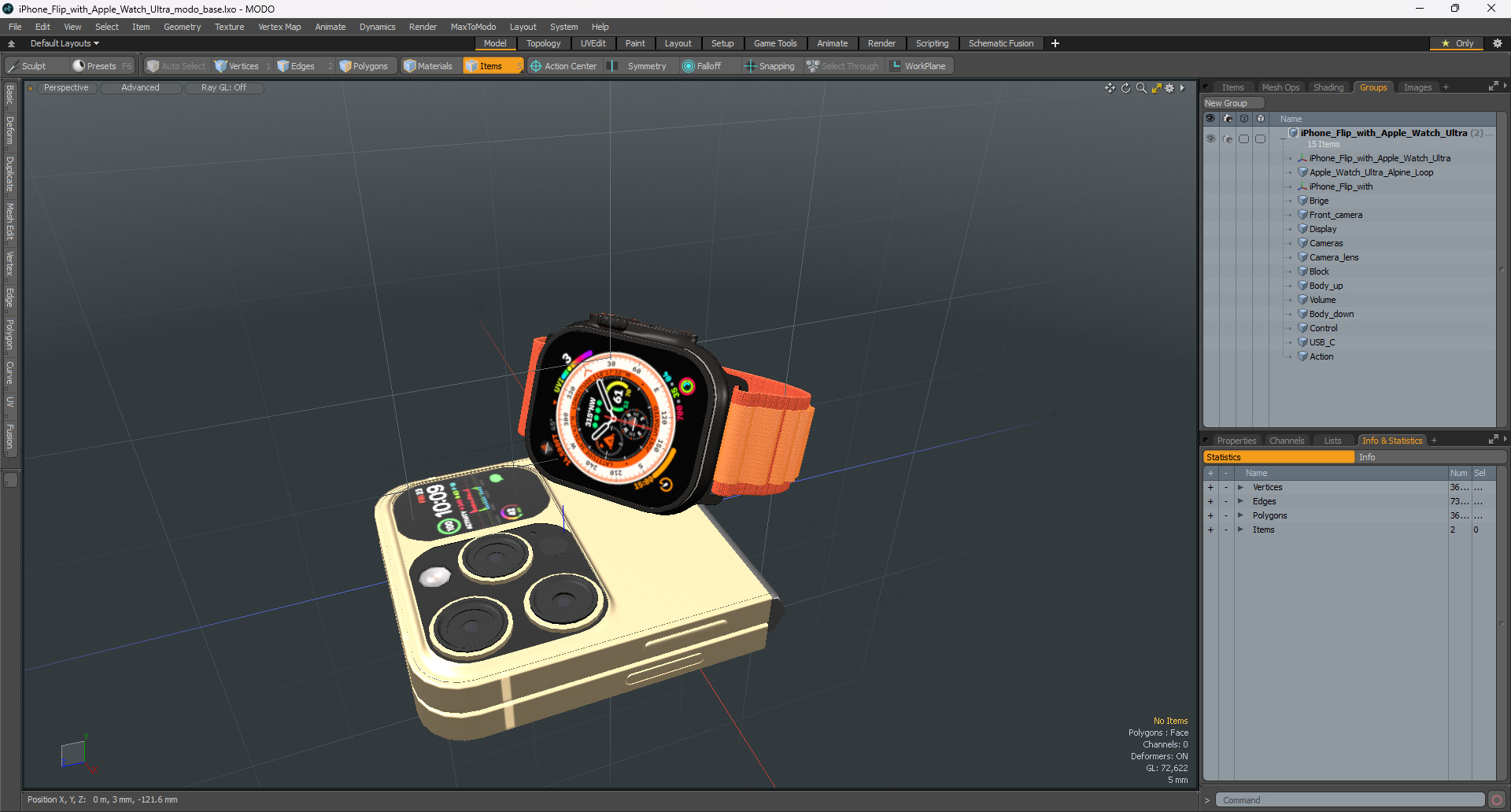The height and width of the screenshot is (812, 1511).
Task: Select the Body_down item in group list
Action: click(x=1332, y=314)
